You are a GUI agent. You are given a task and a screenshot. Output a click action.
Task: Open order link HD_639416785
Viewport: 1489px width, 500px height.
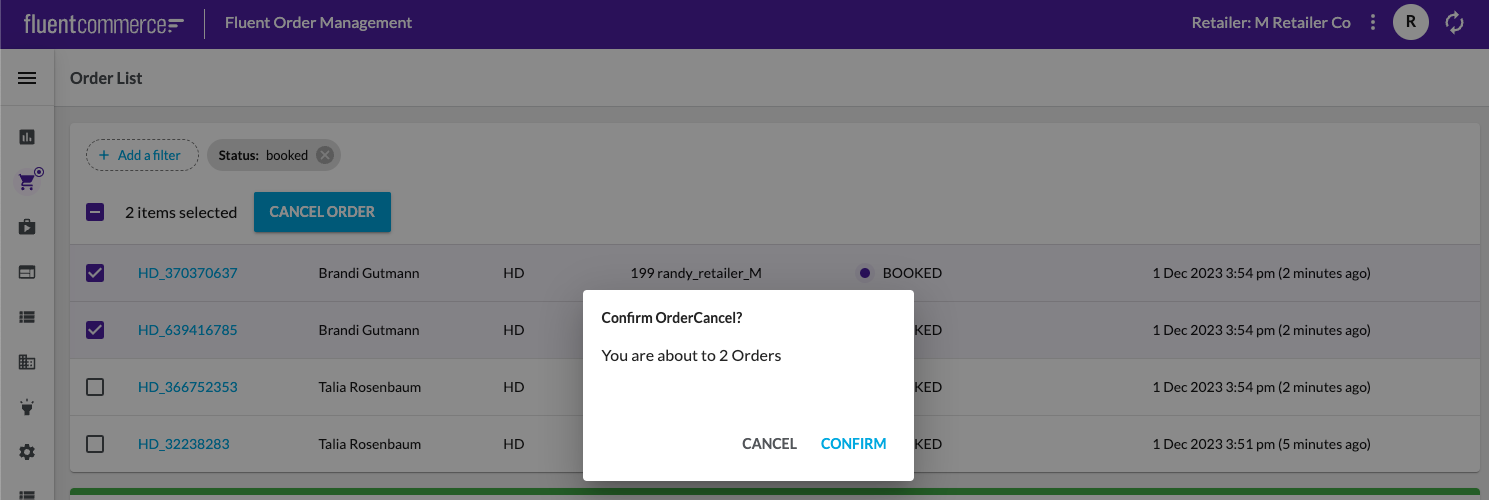pyautogui.click(x=187, y=330)
